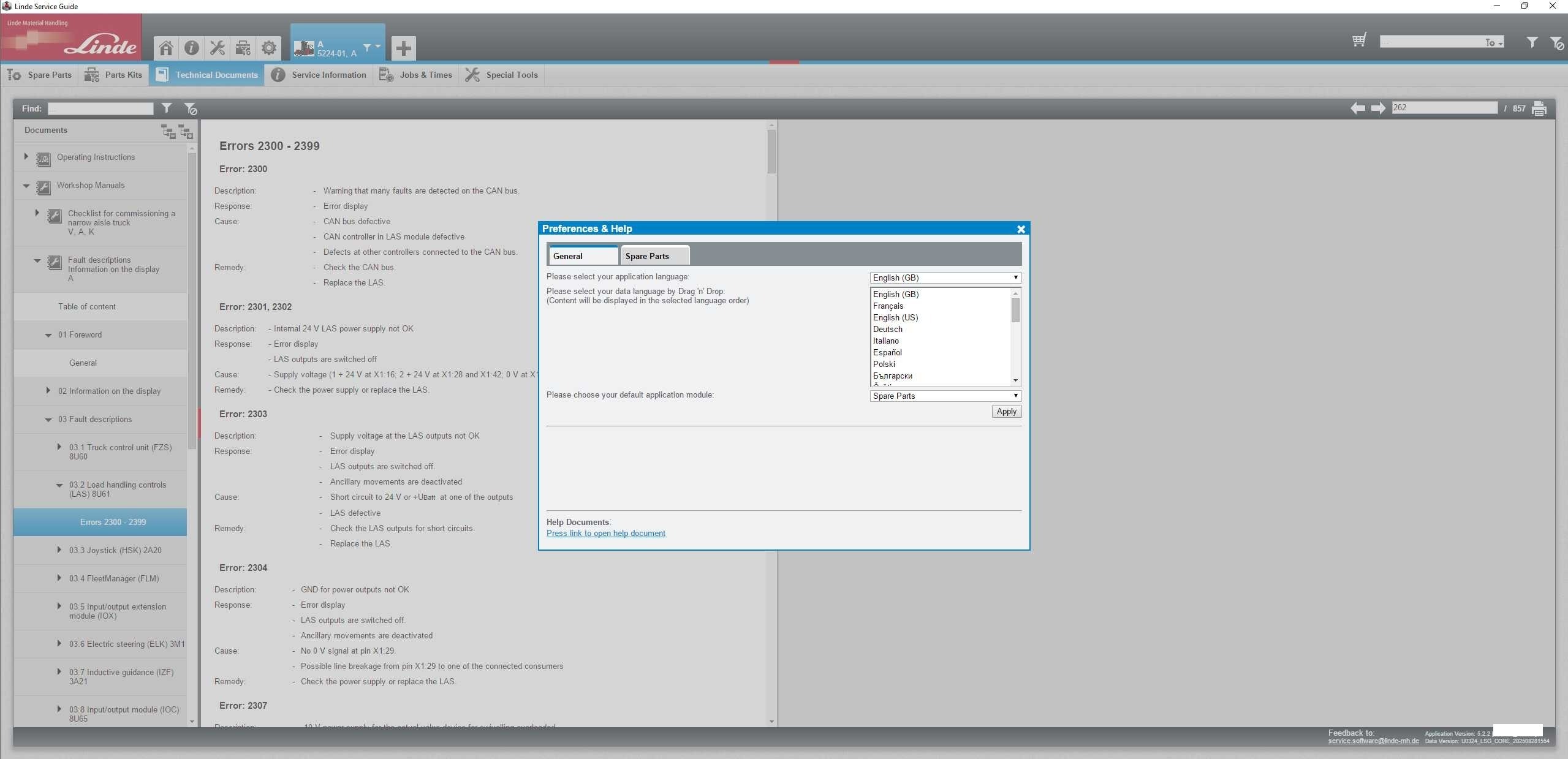Click the document content vertical scrollbar thumb
The image size is (1568, 759).
pyautogui.click(x=771, y=151)
